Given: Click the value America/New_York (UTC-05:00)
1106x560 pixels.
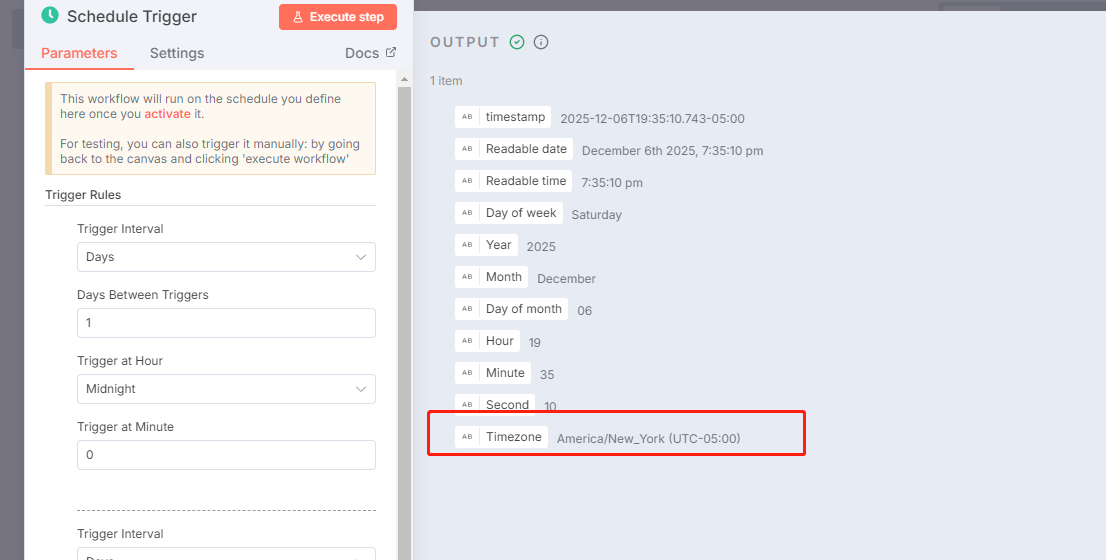Looking at the screenshot, I should coord(649,439).
